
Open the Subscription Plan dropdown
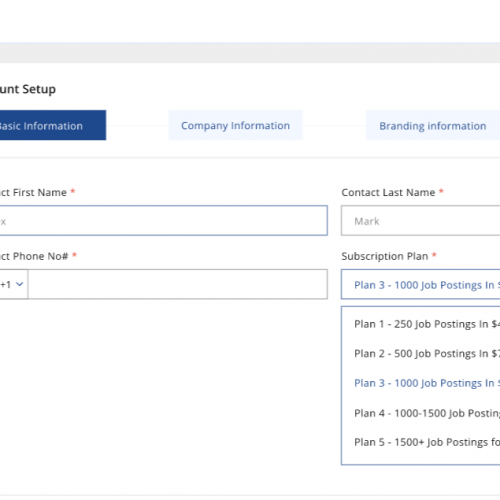pos(421,284)
